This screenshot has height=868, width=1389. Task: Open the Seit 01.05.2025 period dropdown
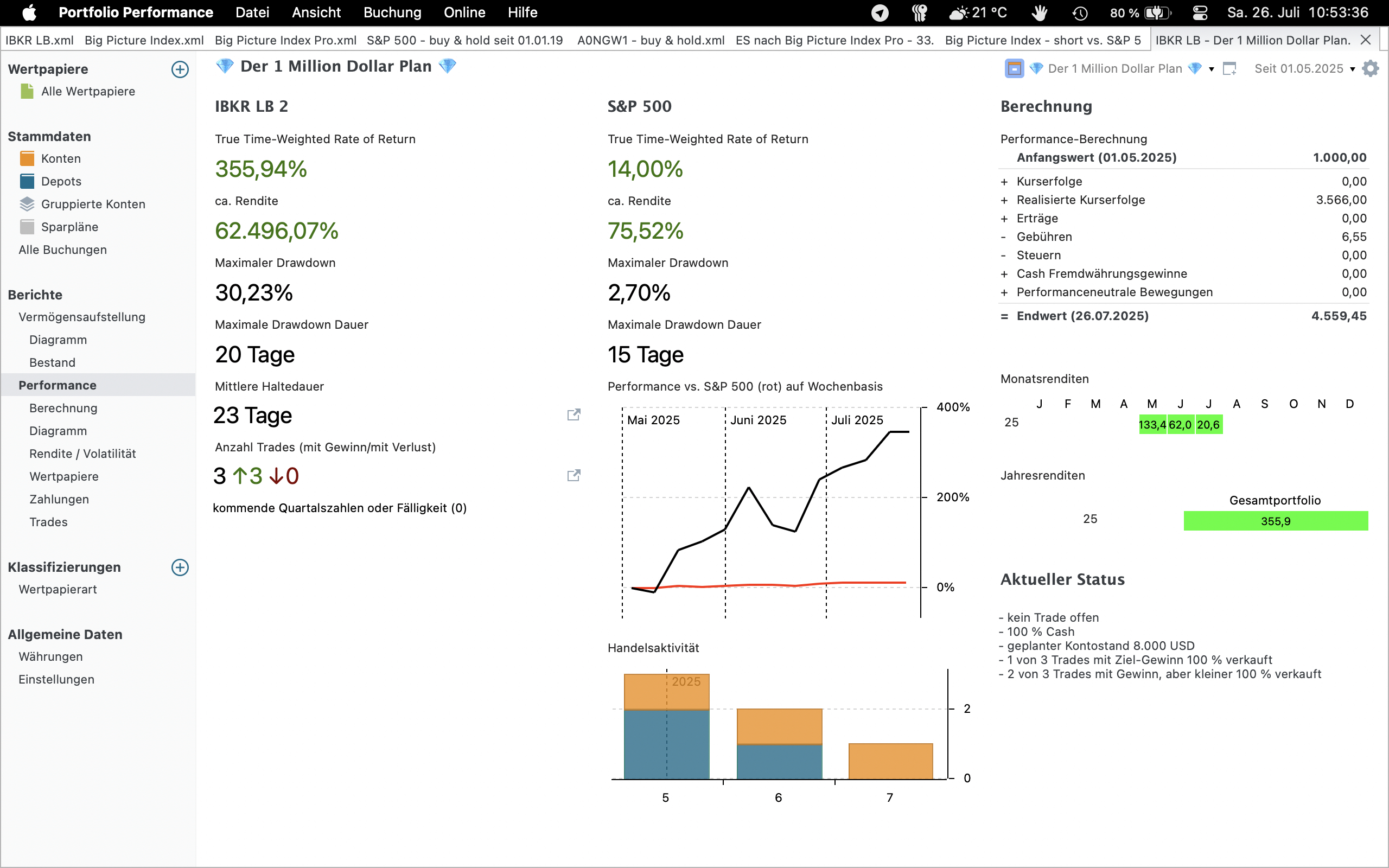click(1352, 69)
